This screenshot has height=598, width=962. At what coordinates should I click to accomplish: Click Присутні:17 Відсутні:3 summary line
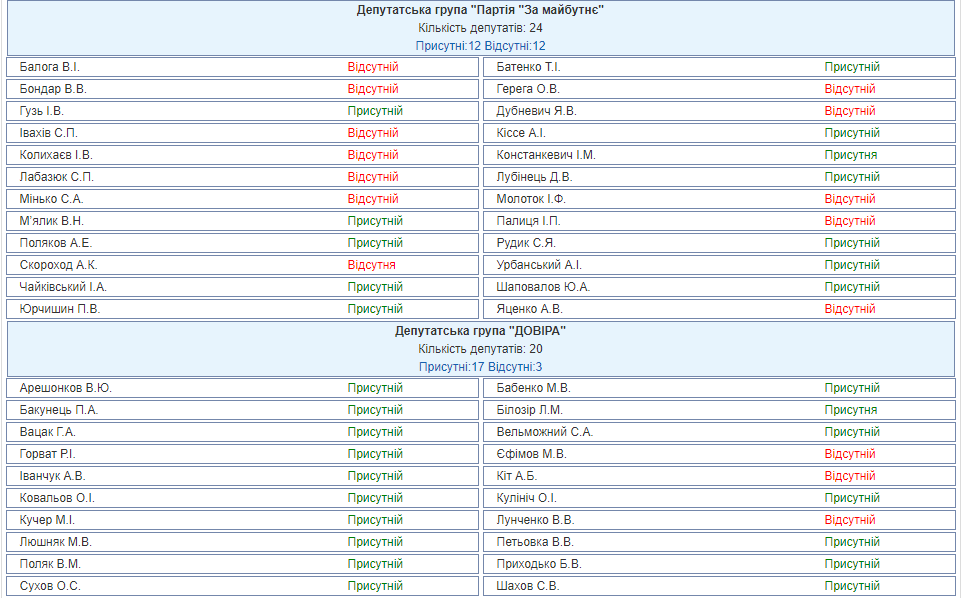pyautogui.click(x=480, y=367)
